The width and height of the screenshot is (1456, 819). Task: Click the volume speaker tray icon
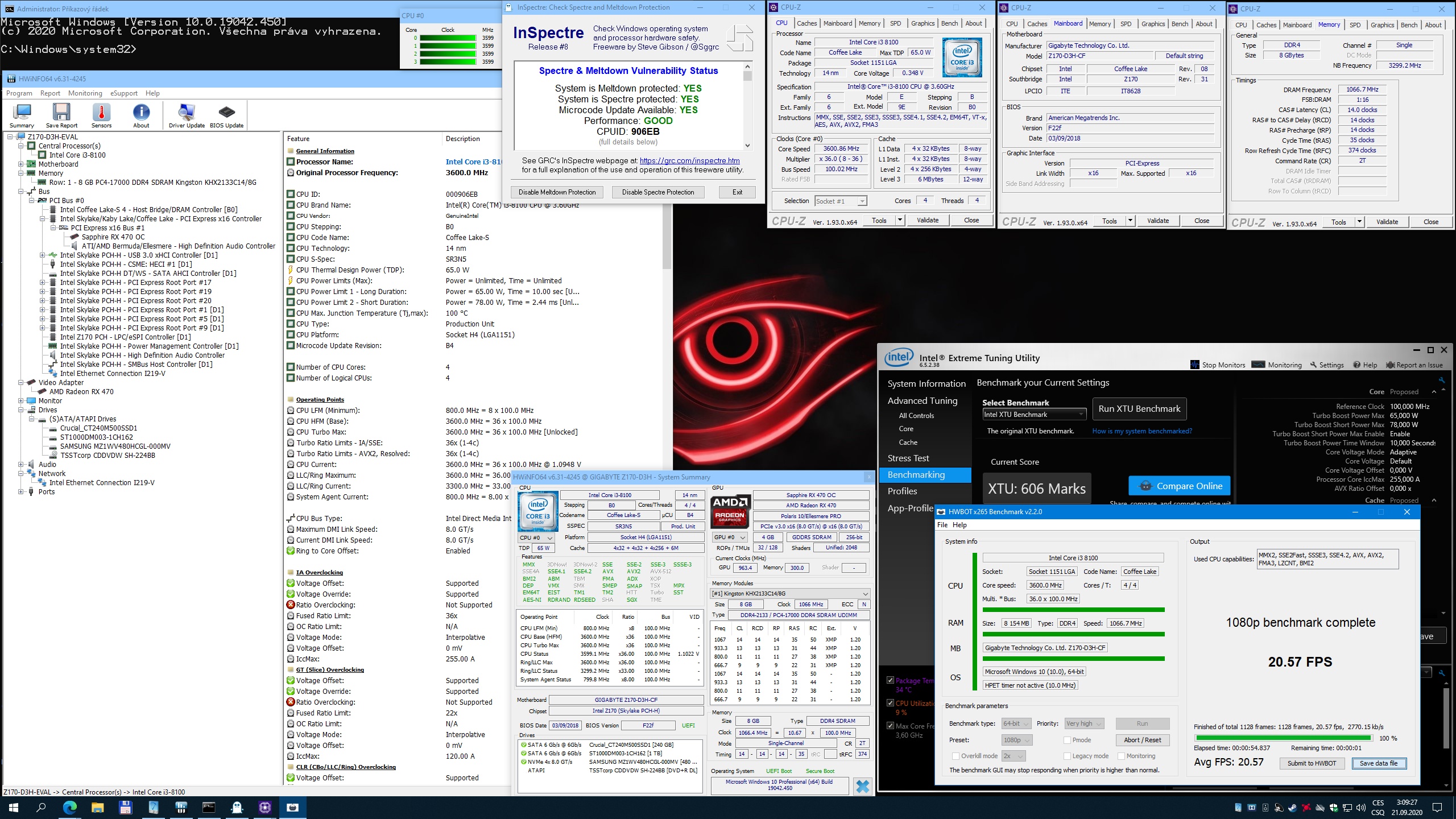pos(1361,807)
